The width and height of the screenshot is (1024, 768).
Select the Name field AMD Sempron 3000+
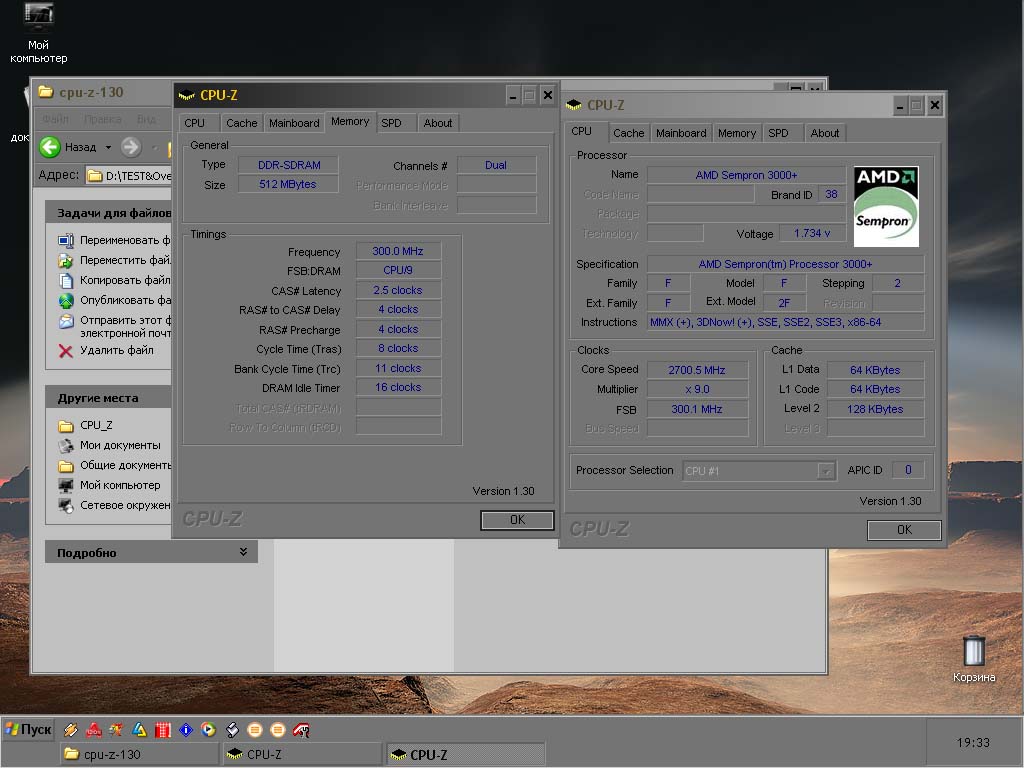746,175
